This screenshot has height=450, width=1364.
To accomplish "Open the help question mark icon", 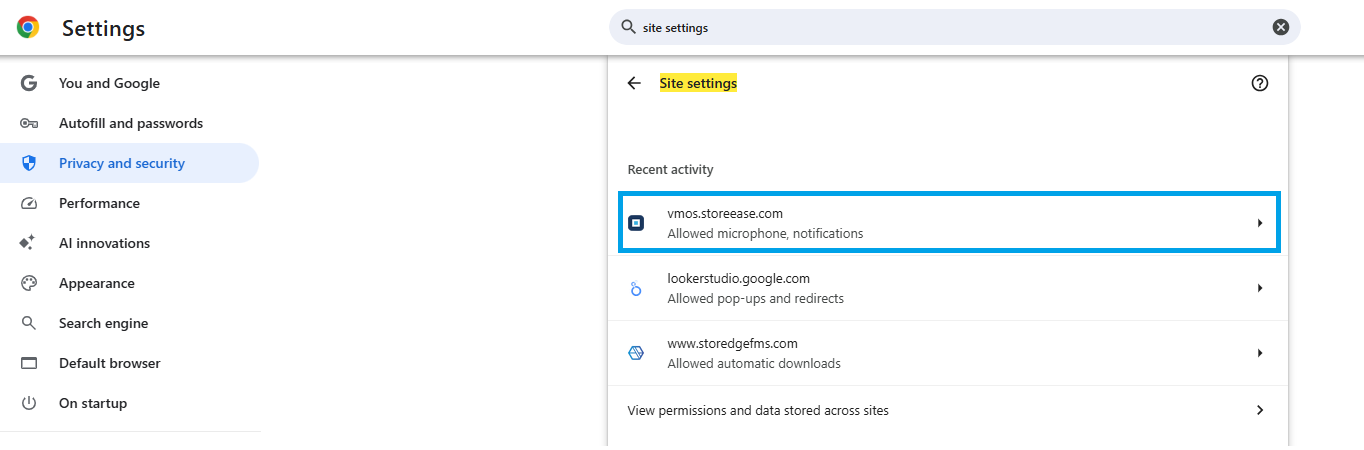I will click(1260, 83).
